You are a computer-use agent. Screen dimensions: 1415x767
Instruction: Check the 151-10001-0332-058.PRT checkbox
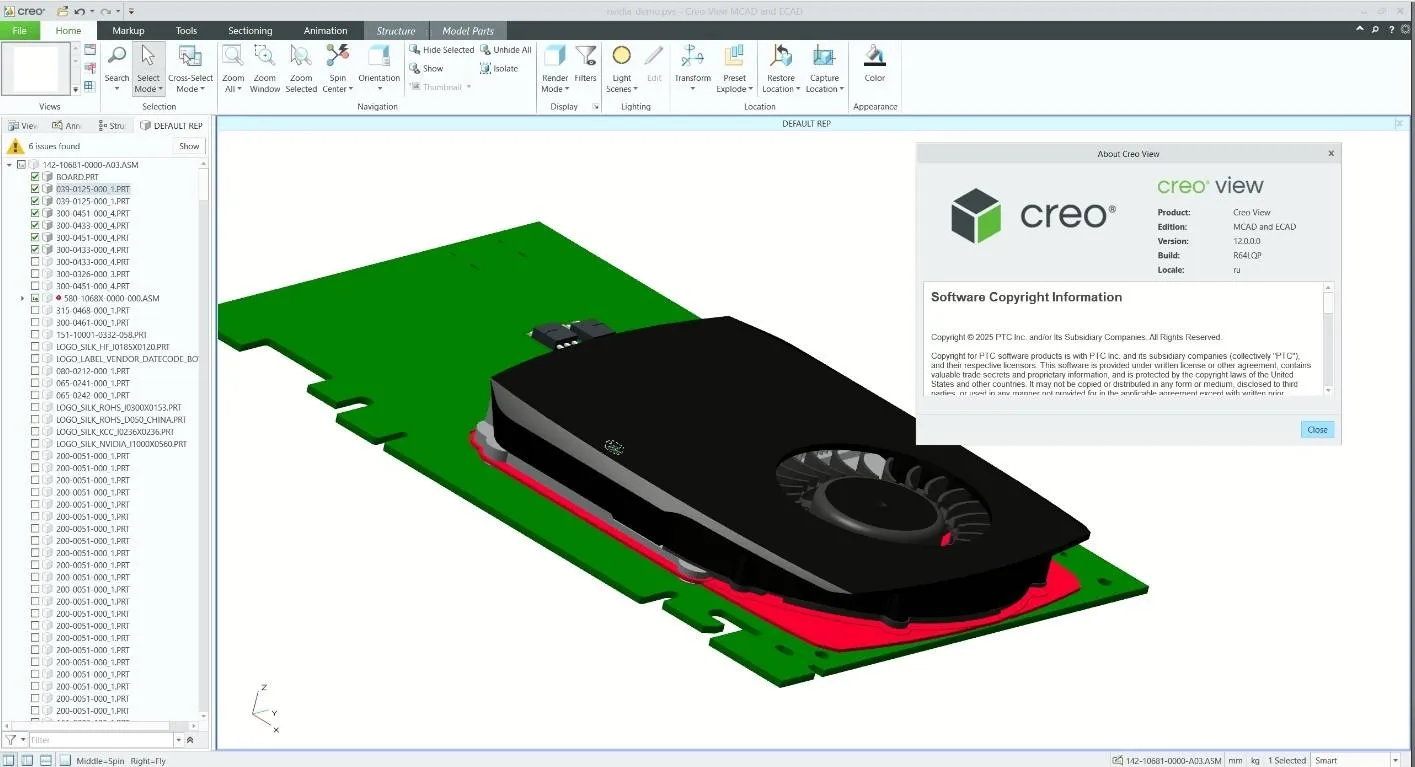click(x=35, y=335)
